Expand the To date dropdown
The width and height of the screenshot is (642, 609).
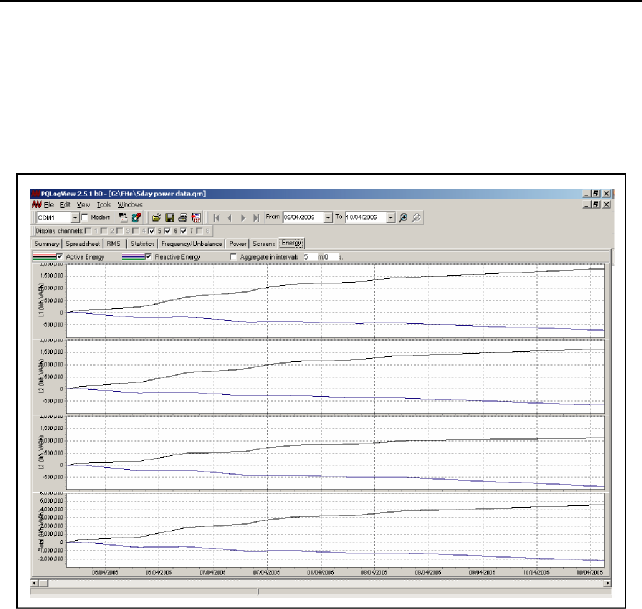pos(391,217)
